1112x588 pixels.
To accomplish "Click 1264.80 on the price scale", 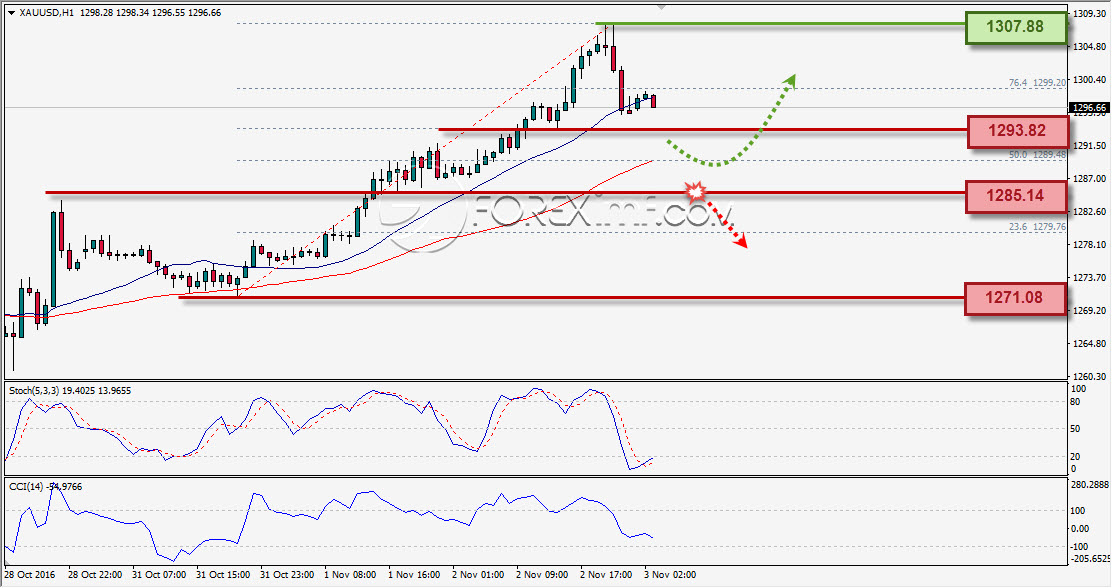I will point(1090,345).
